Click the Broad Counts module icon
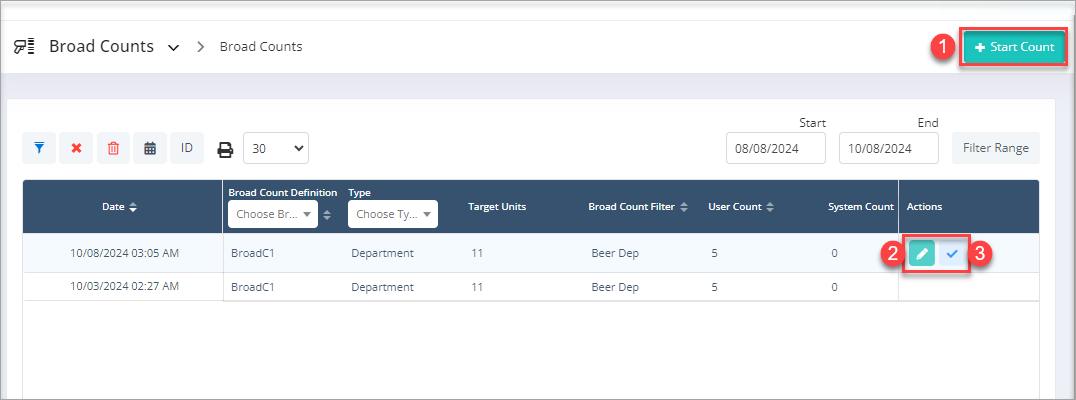Screen dimensions: 1076x400 point(24,47)
